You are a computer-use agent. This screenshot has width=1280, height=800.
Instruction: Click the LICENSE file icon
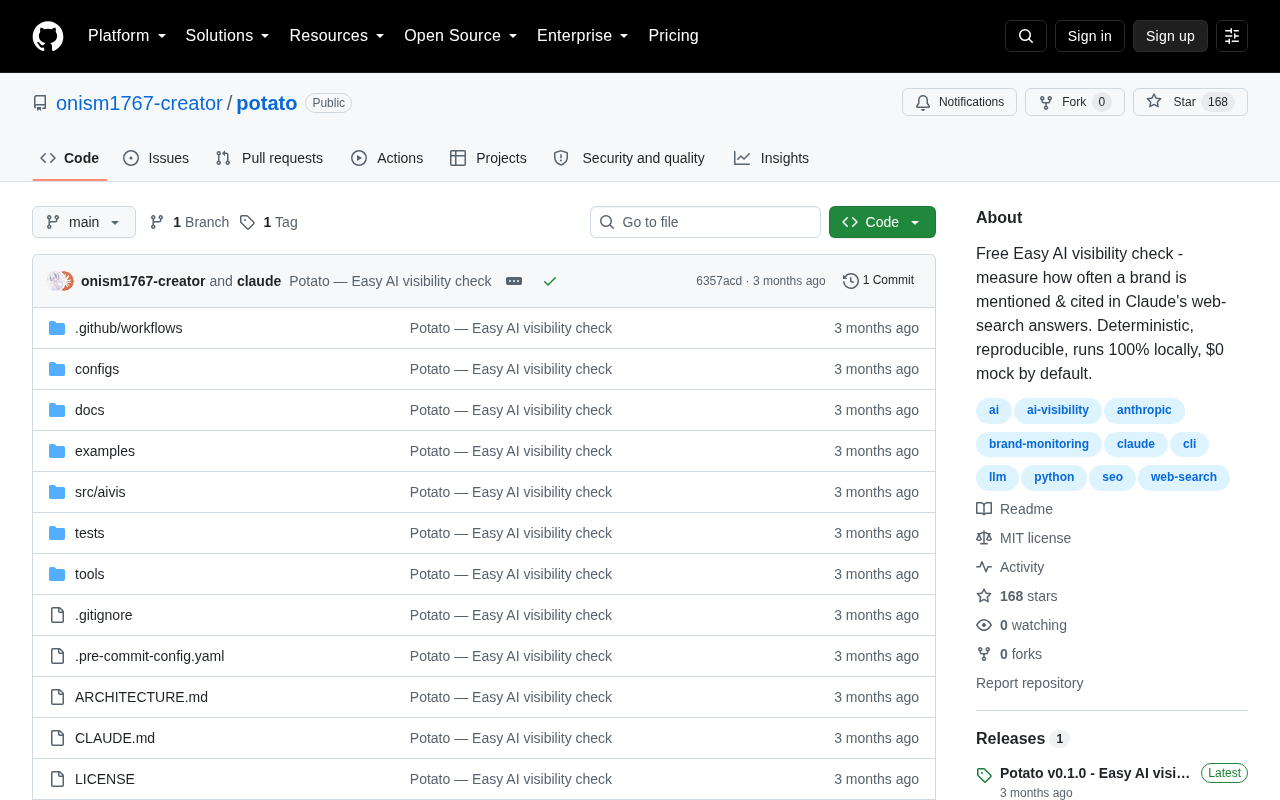[x=57, y=779]
